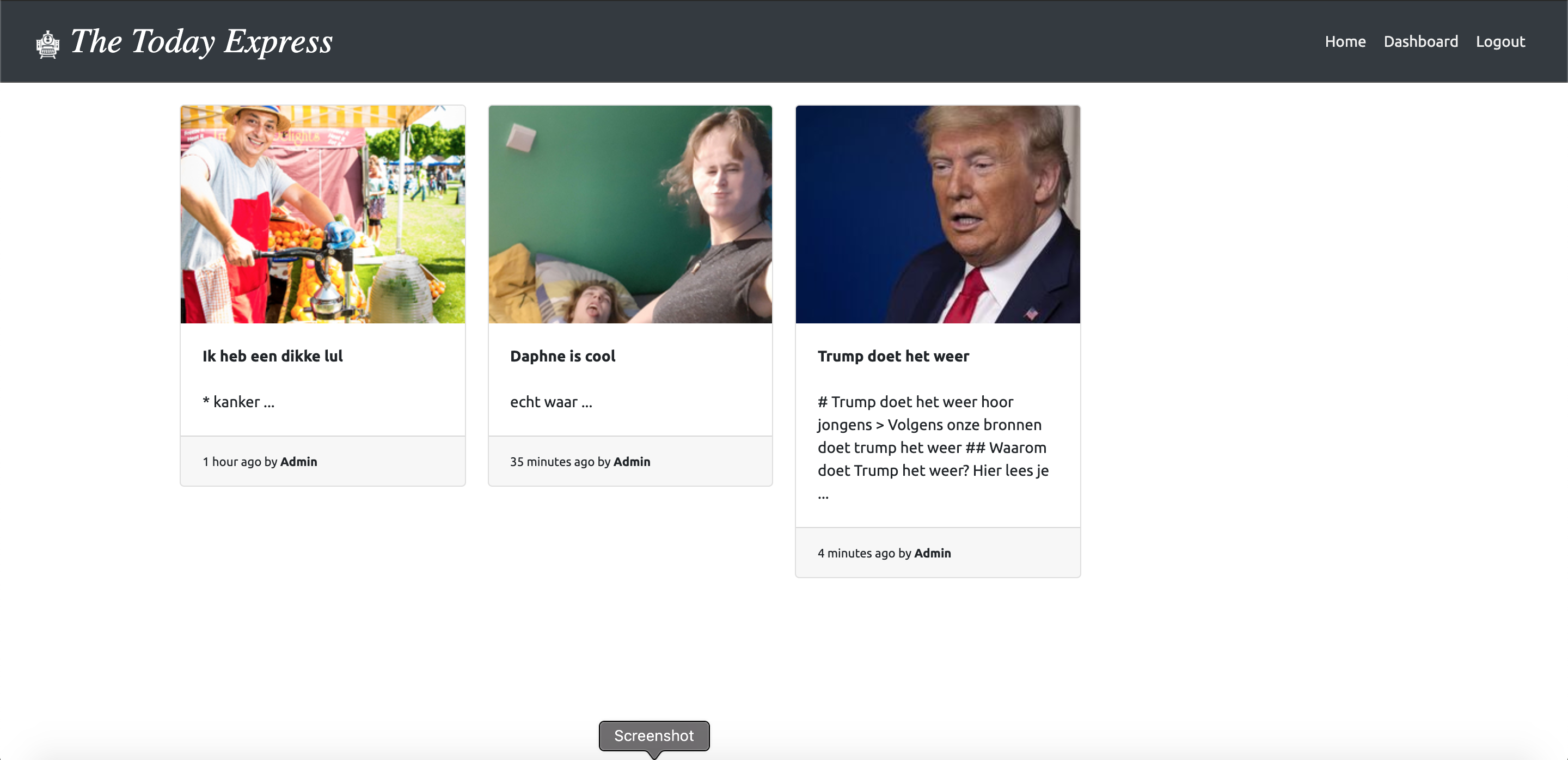The width and height of the screenshot is (1568, 760).
Task: Click Admin author in 1 hour ago footer
Action: pos(298,462)
